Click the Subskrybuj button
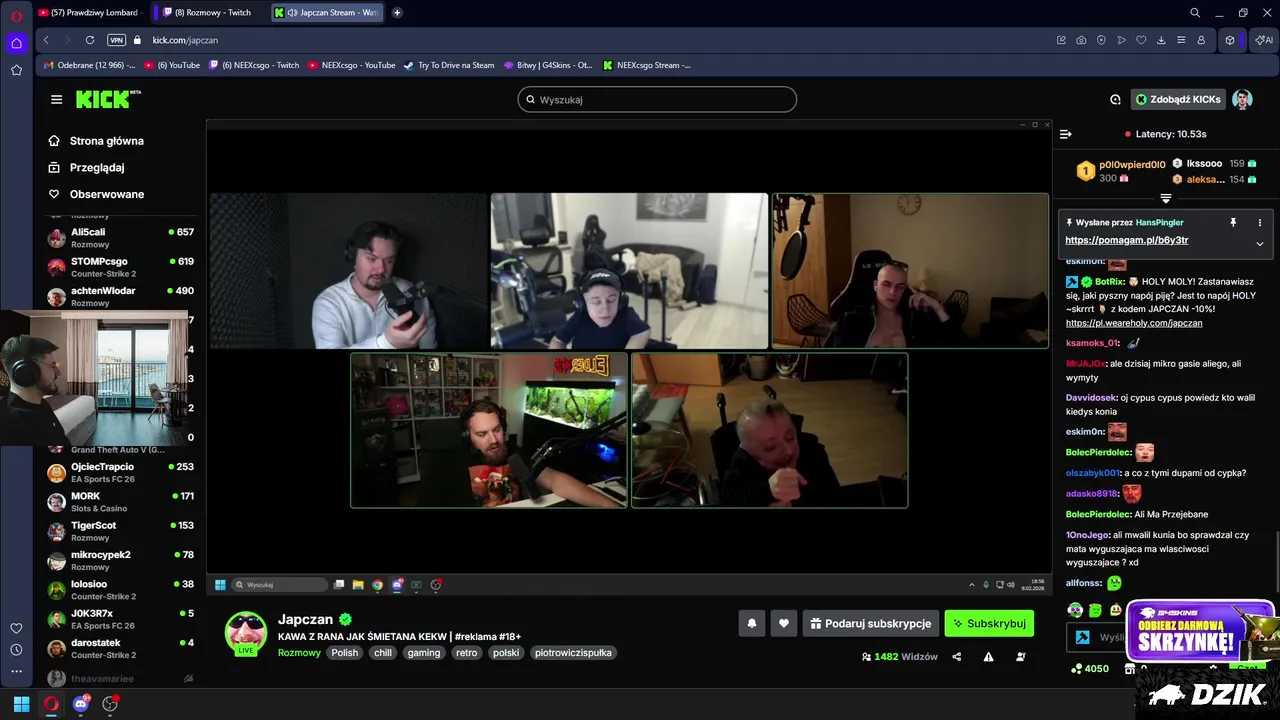The height and width of the screenshot is (720, 1280). pos(989,623)
